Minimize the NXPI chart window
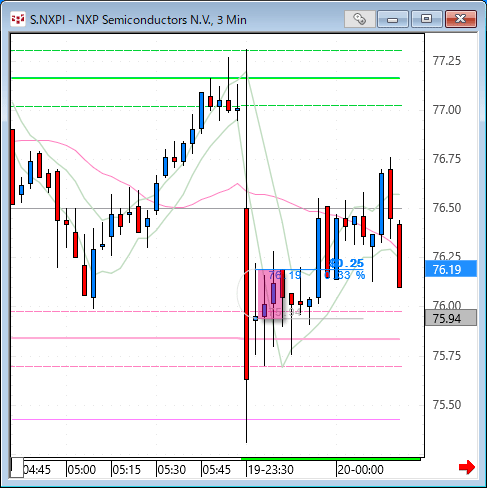The height and width of the screenshot is (488, 487). pos(393,19)
